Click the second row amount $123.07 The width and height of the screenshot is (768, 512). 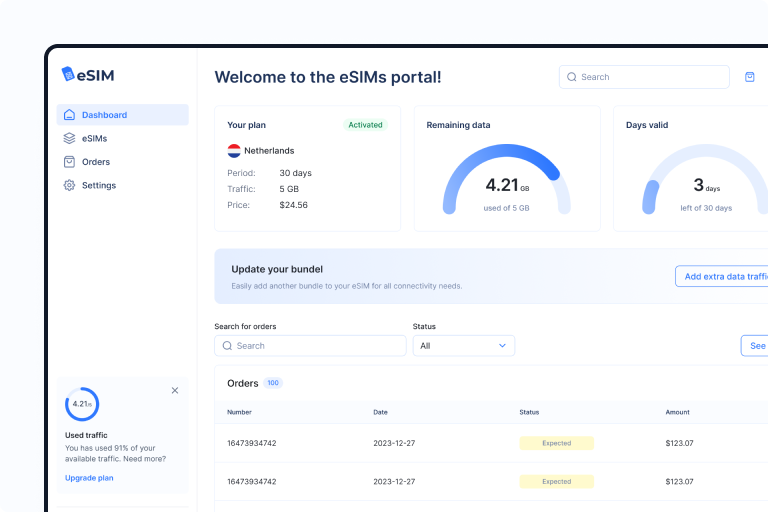coord(679,482)
